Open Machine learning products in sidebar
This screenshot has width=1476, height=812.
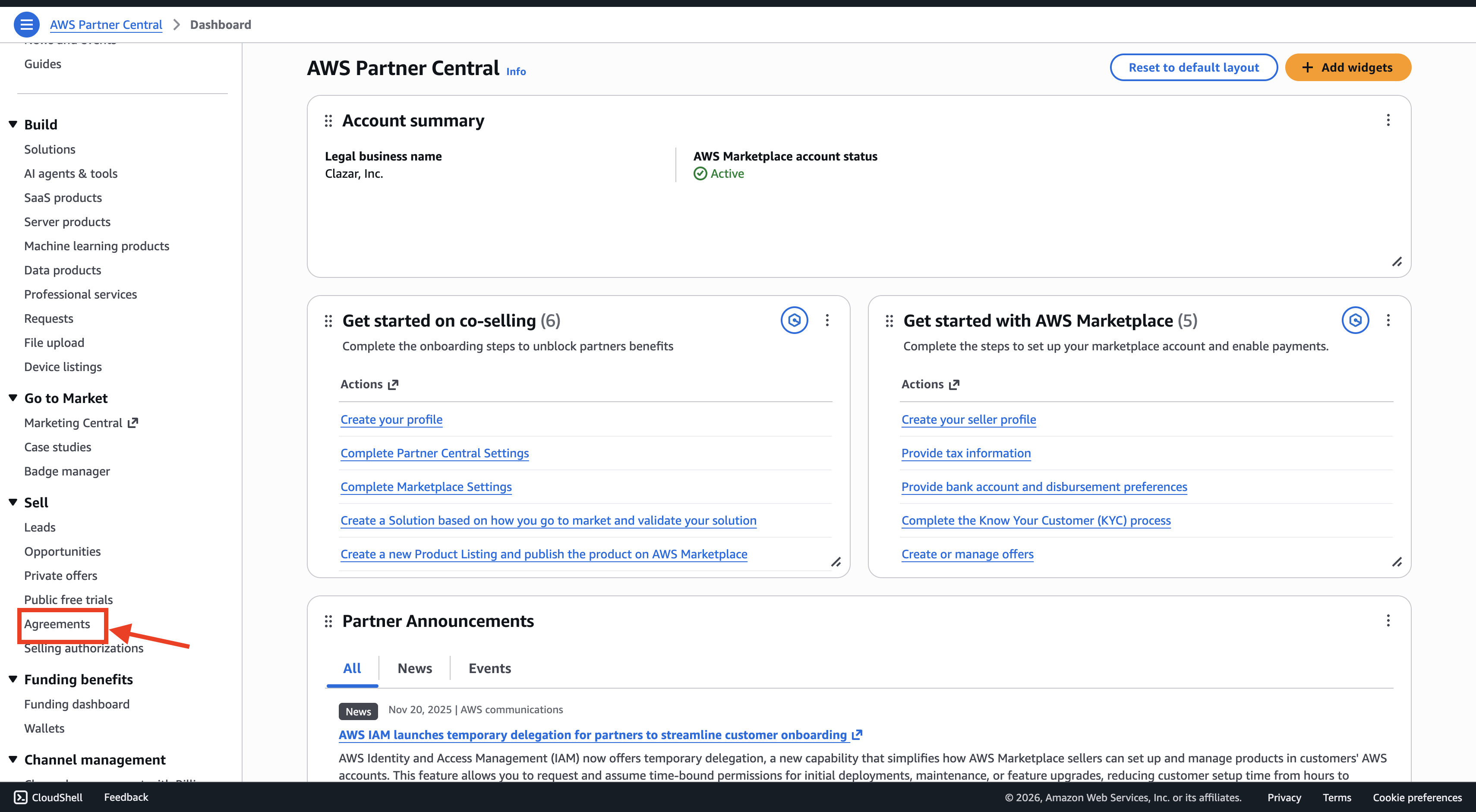point(97,245)
